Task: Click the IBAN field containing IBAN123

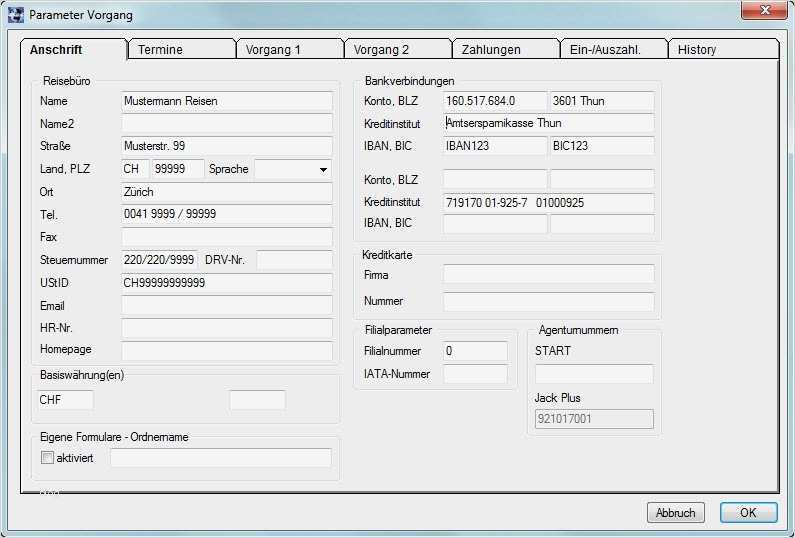Action: pos(495,146)
